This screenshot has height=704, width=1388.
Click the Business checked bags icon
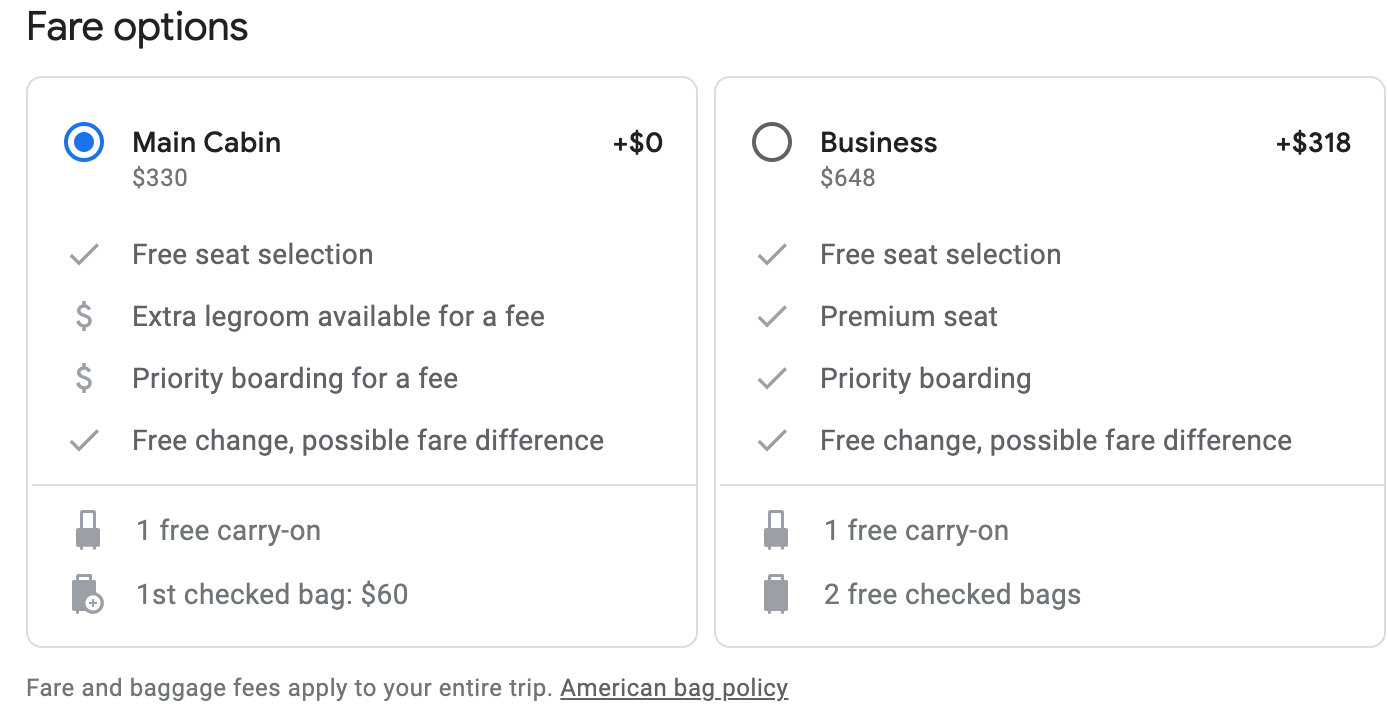pos(775,594)
